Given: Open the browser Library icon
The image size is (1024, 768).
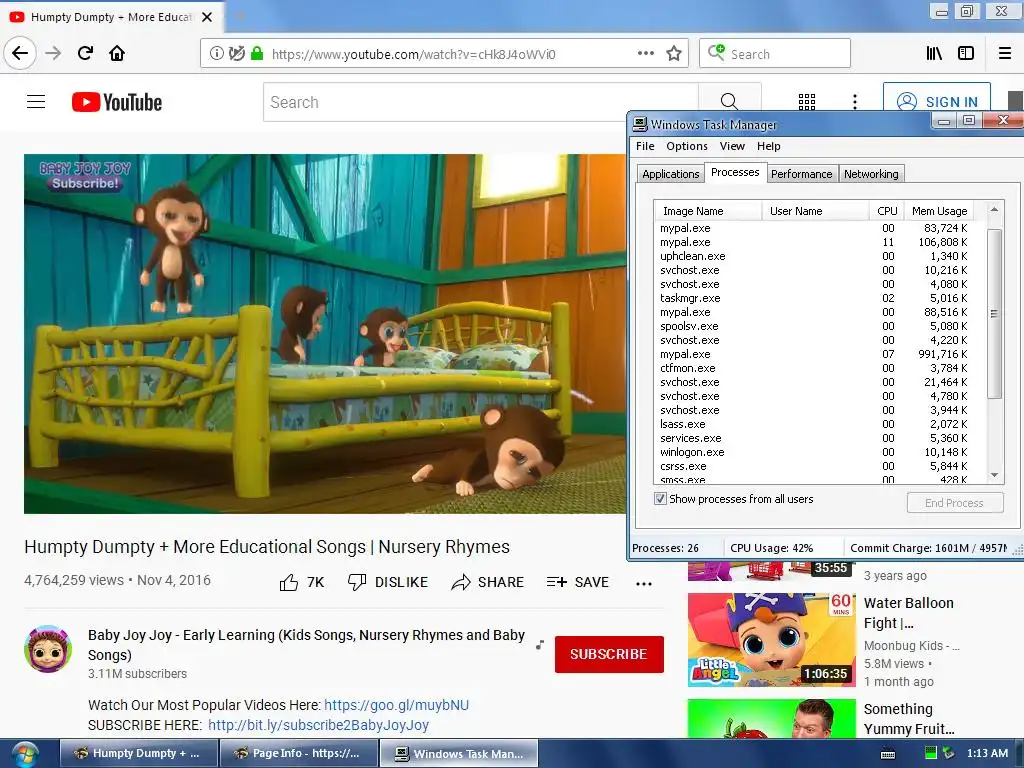Looking at the screenshot, I should point(935,54).
